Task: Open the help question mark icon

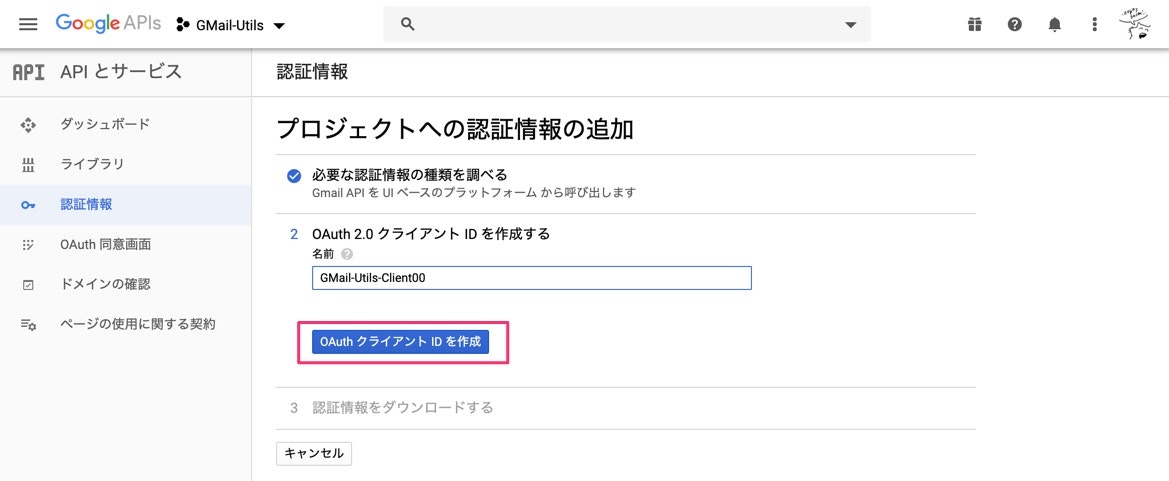Action: [1014, 25]
